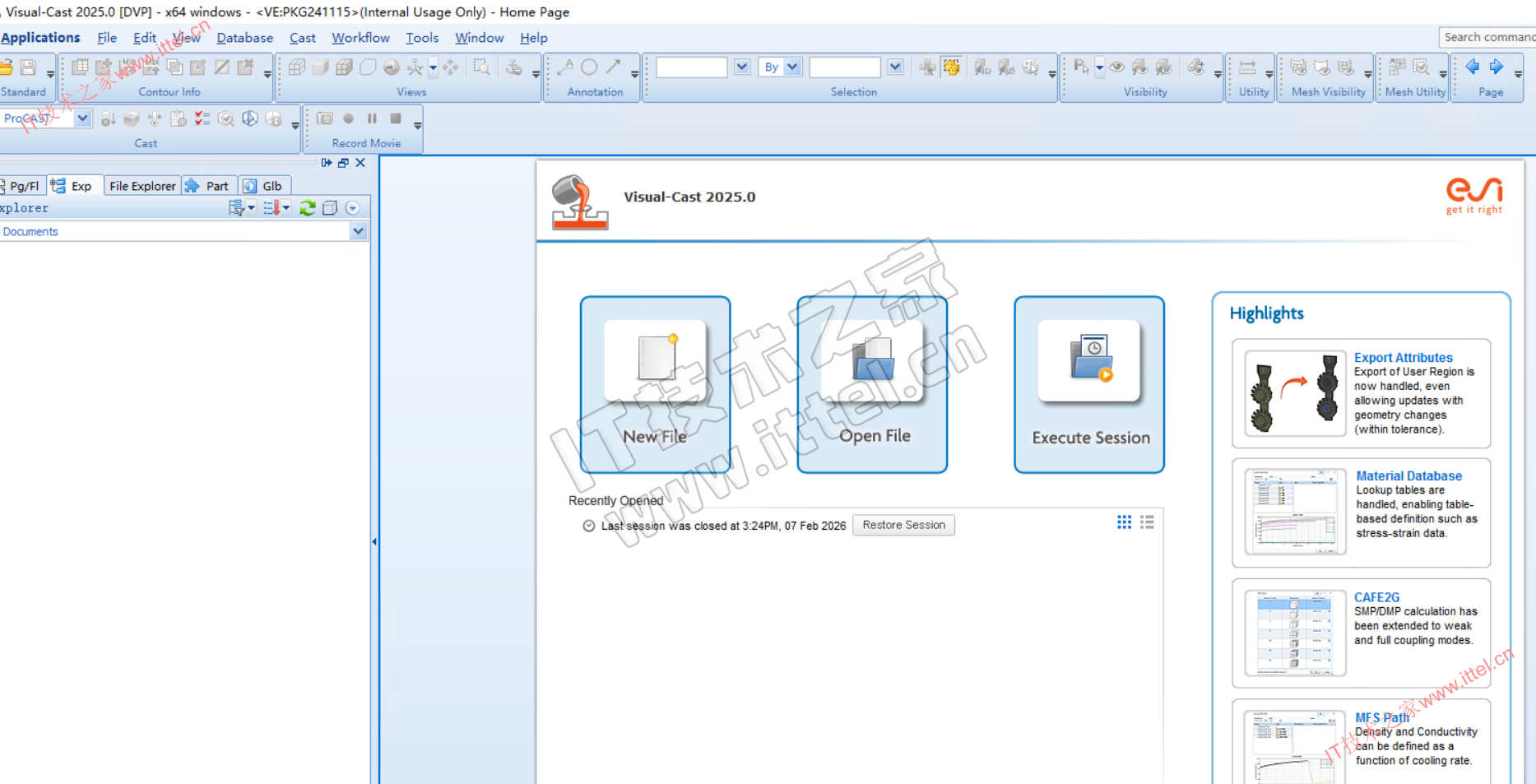Click the record button in Record Movie
The height and width of the screenshot is (784, 1536).
point(349,118)
